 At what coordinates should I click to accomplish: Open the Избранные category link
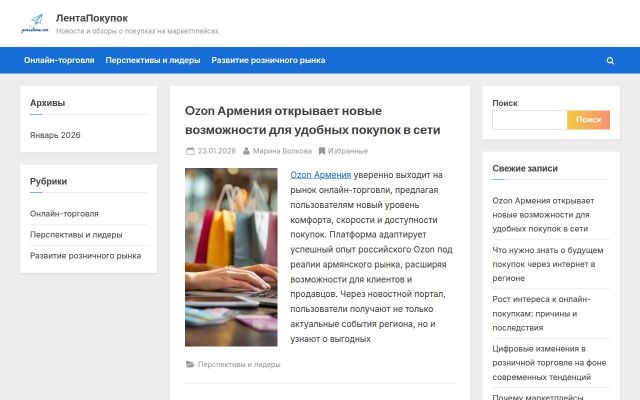click(x=348, y=151)
